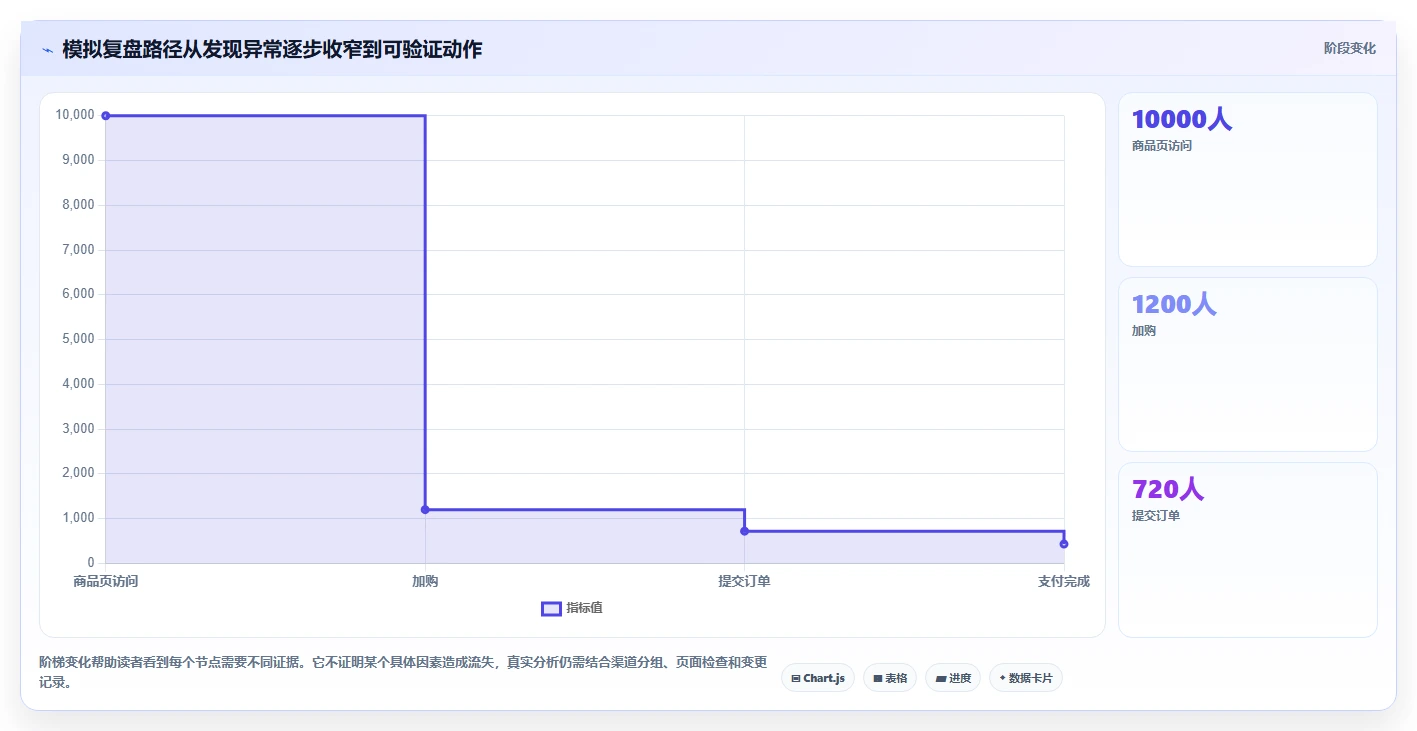The width and height of the screenshot is (1417, 731).
Task: Click the 5,000 y-axis tick label
Action: pyautogui.click(x=78, y=339)
